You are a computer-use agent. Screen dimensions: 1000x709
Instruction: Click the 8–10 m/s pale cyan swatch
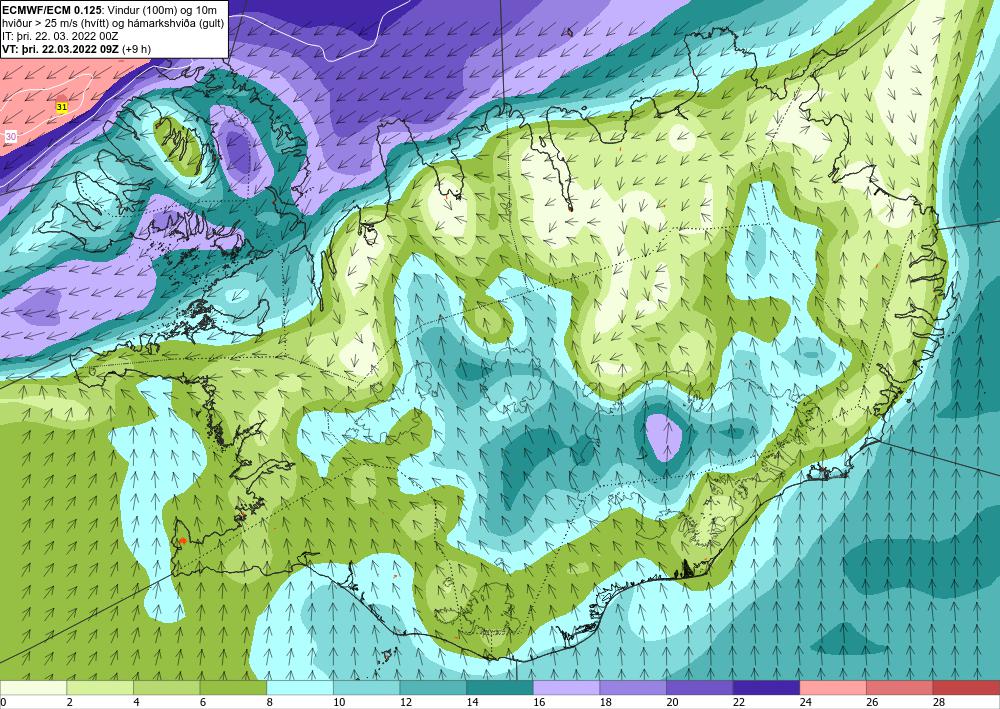[x=300, y=688]
